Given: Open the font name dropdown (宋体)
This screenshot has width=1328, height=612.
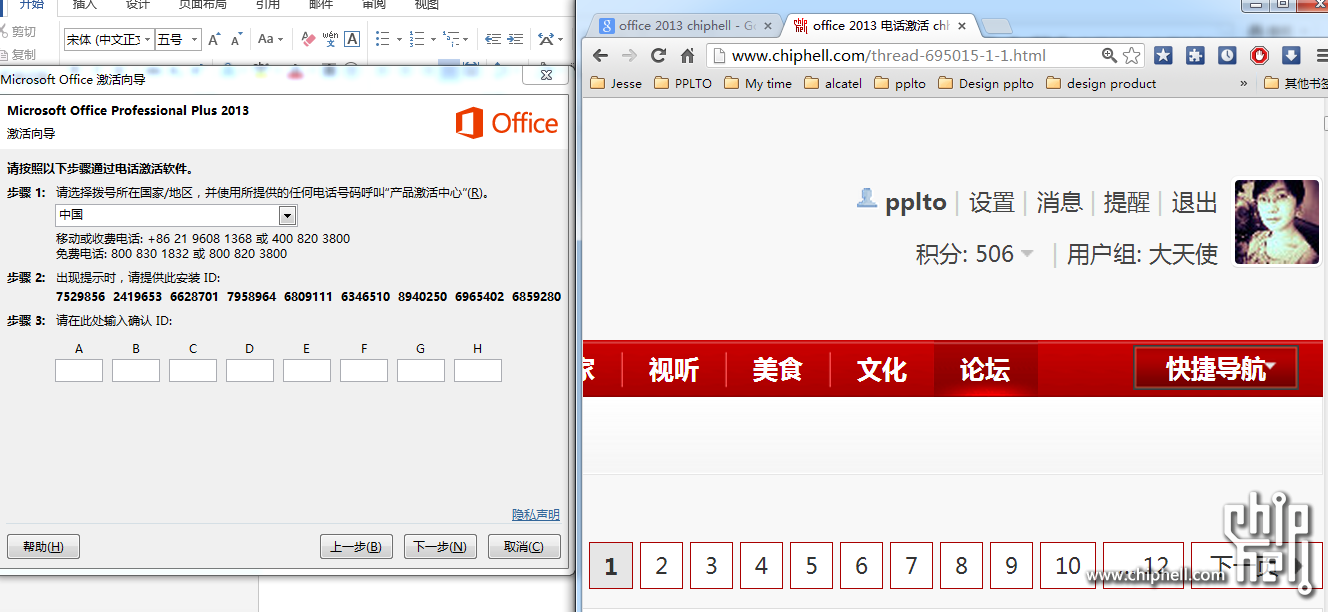Looking at the screenshot, I should pos(148,40).
